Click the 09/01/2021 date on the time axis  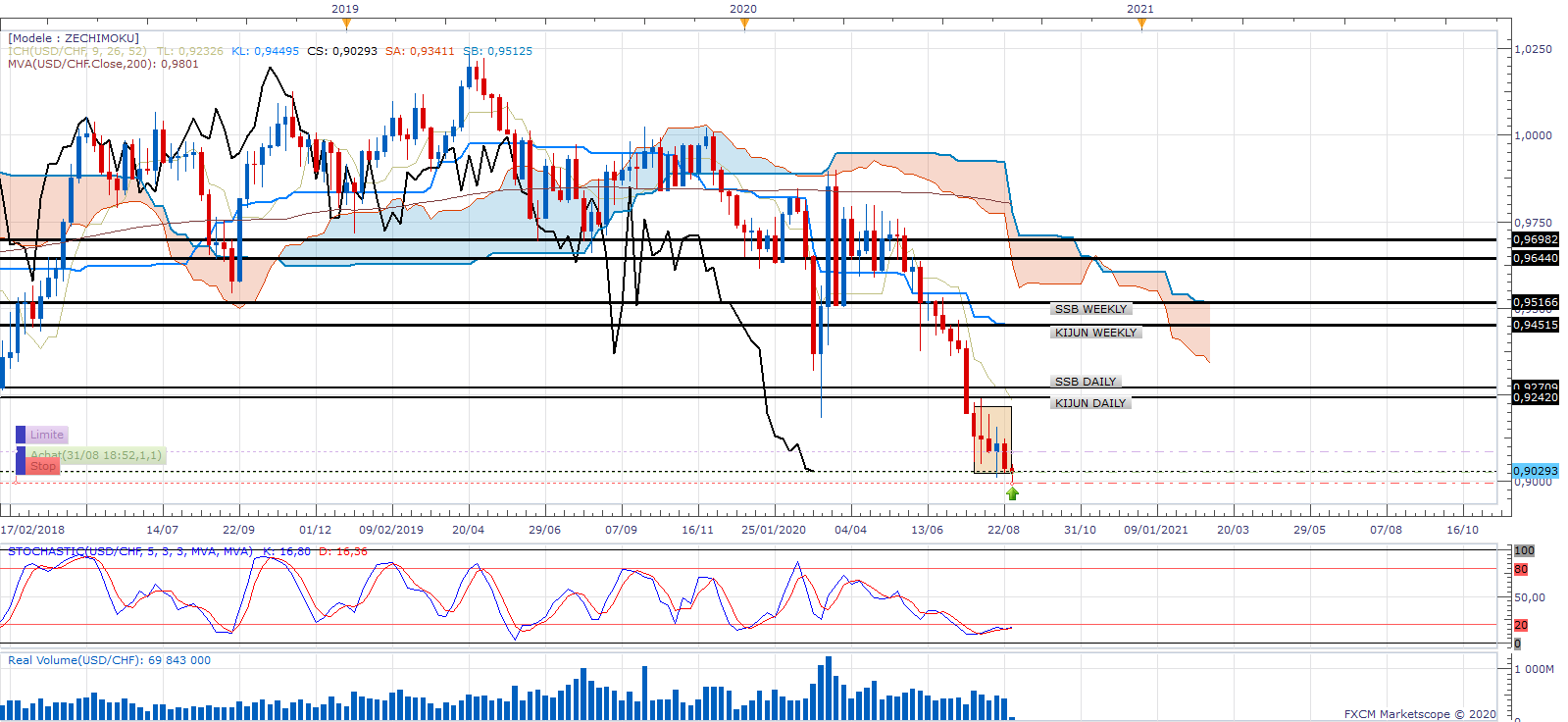click(x=1156, y=530)
